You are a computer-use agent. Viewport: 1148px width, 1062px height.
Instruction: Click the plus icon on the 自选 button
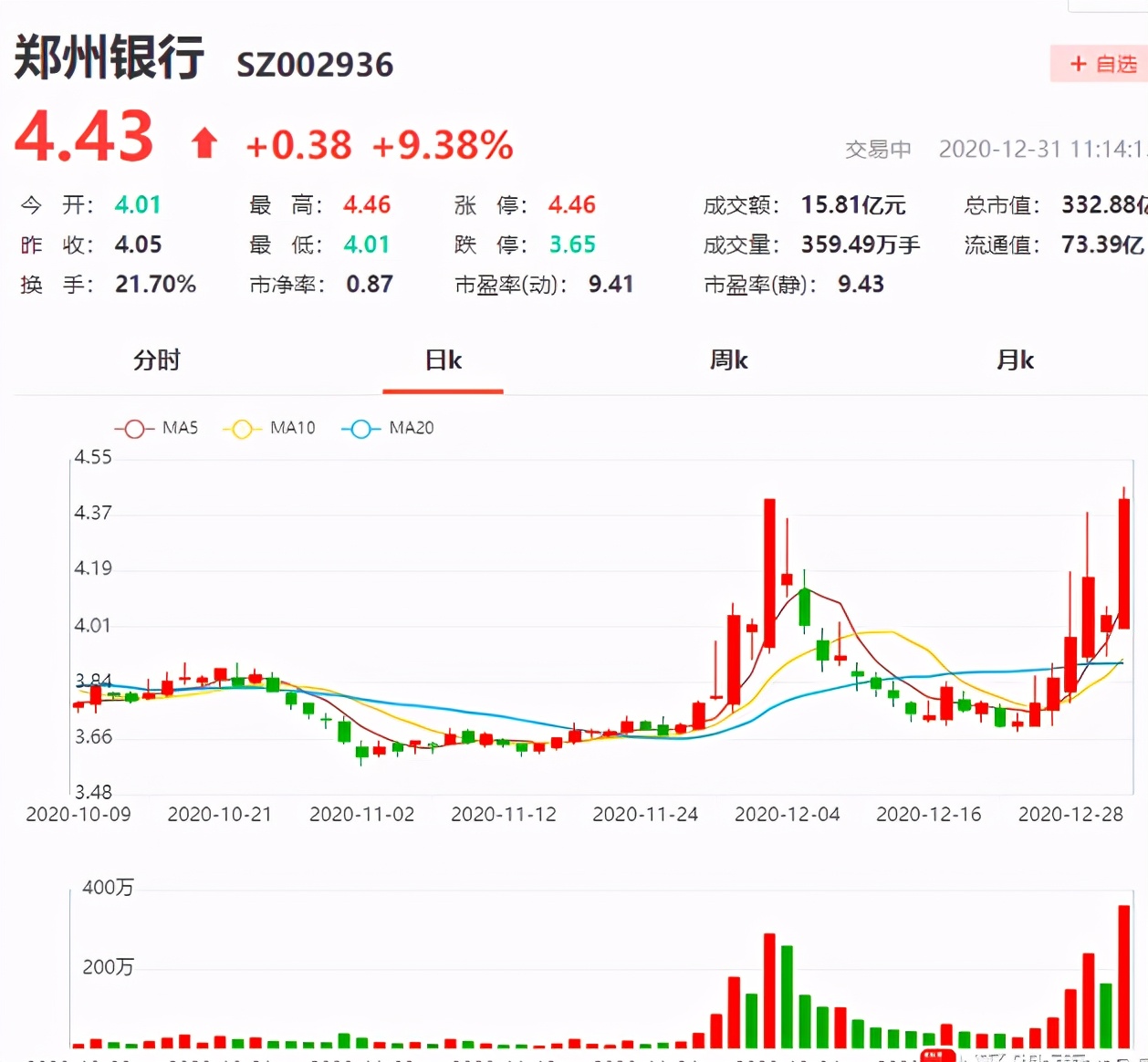click(1080, 65)
